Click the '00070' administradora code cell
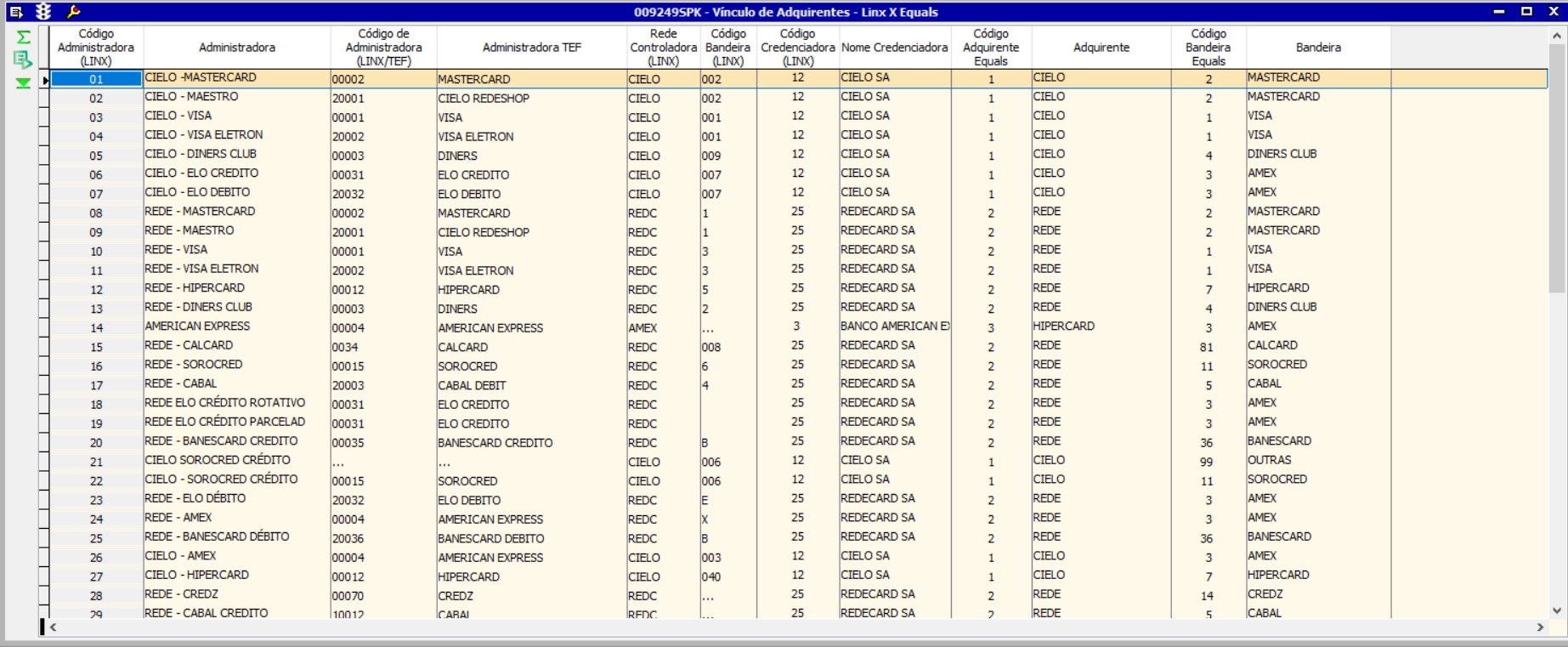The height and width of the screenshot is (647, 1568). point(383,596)
